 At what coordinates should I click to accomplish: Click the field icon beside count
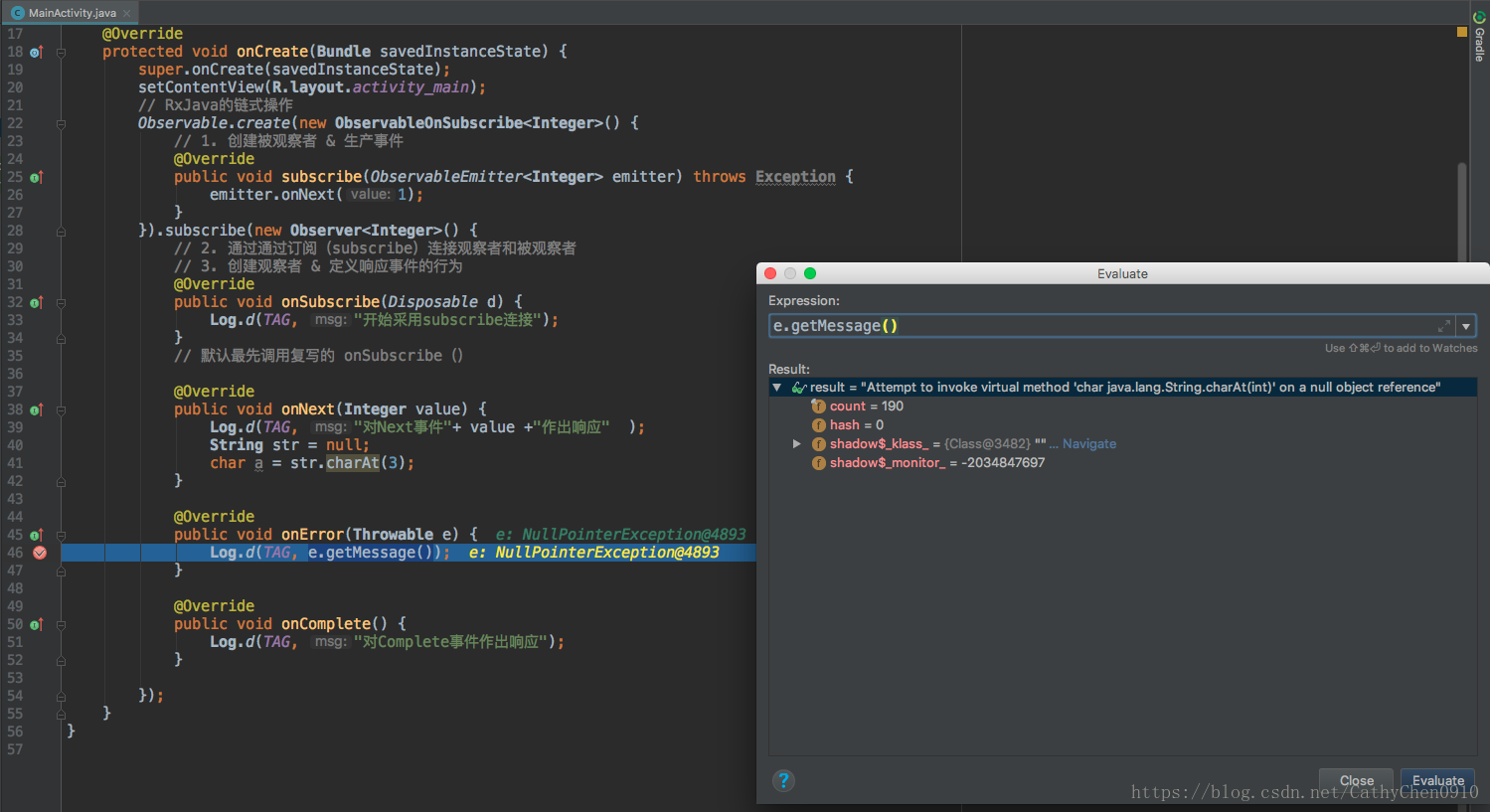[x=819, y=406]
